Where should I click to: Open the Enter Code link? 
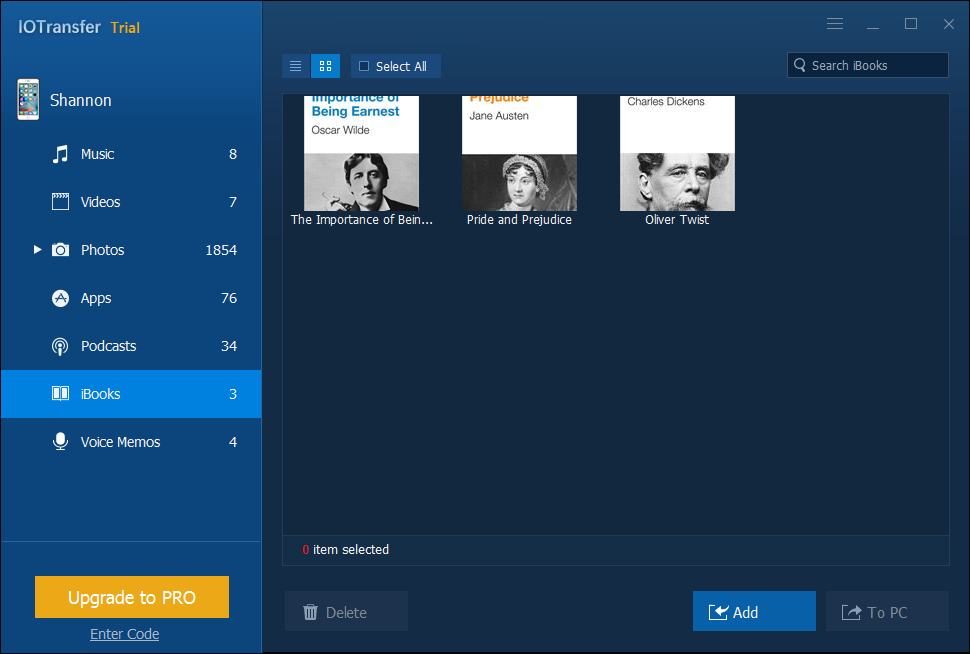(124, 634)
